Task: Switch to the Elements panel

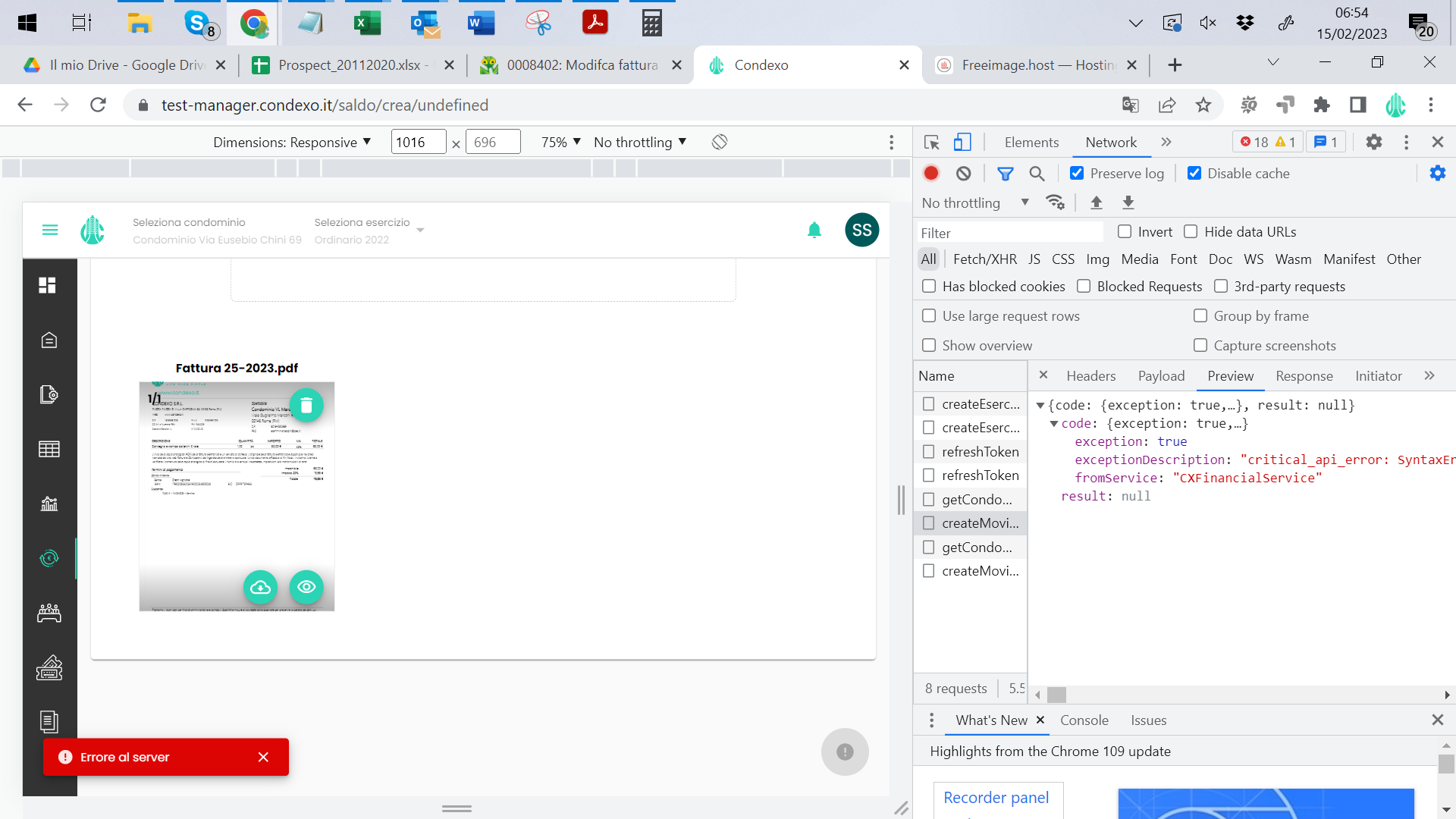Action: (1031, 143)
